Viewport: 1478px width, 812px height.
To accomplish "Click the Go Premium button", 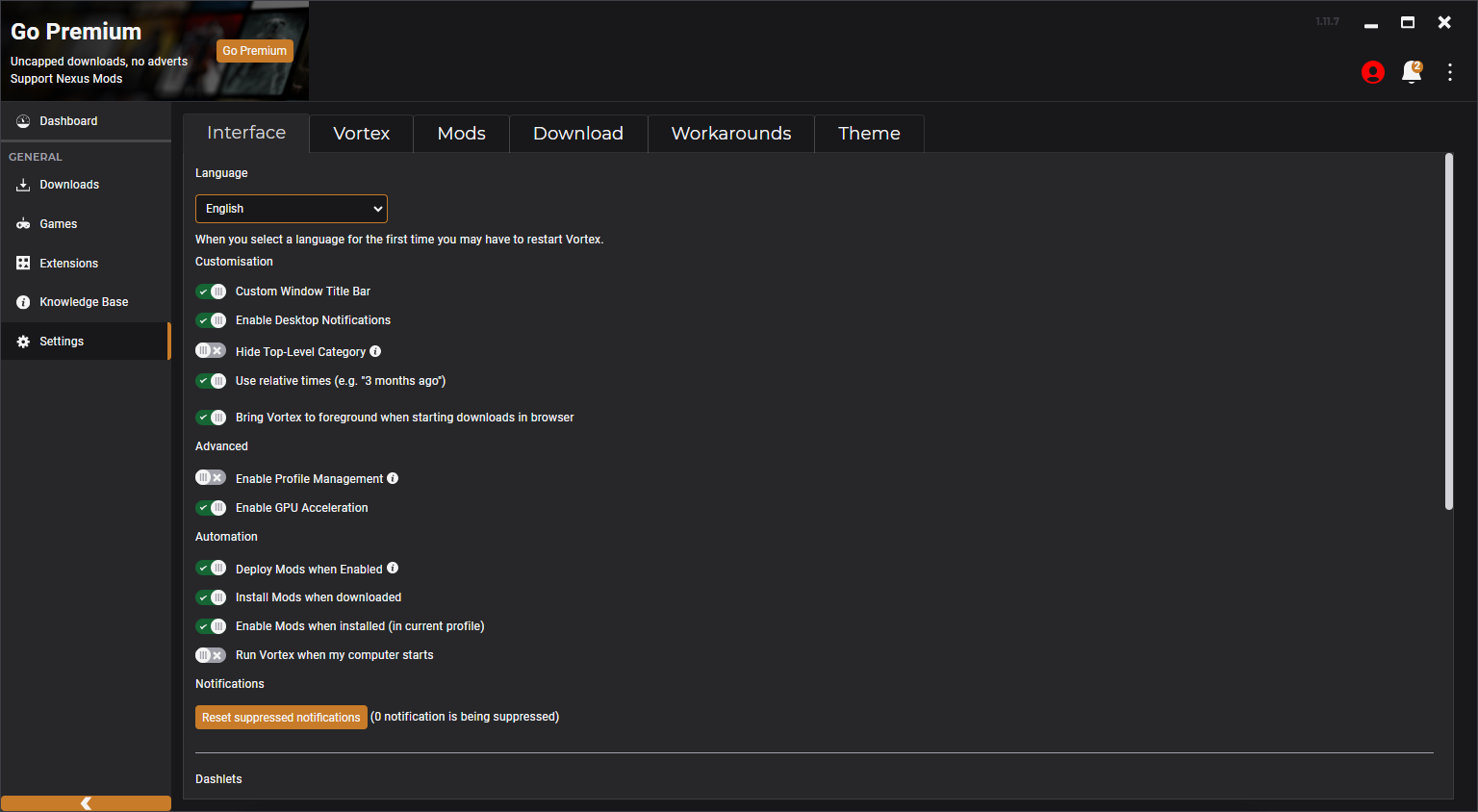I will tap(255, 51).
